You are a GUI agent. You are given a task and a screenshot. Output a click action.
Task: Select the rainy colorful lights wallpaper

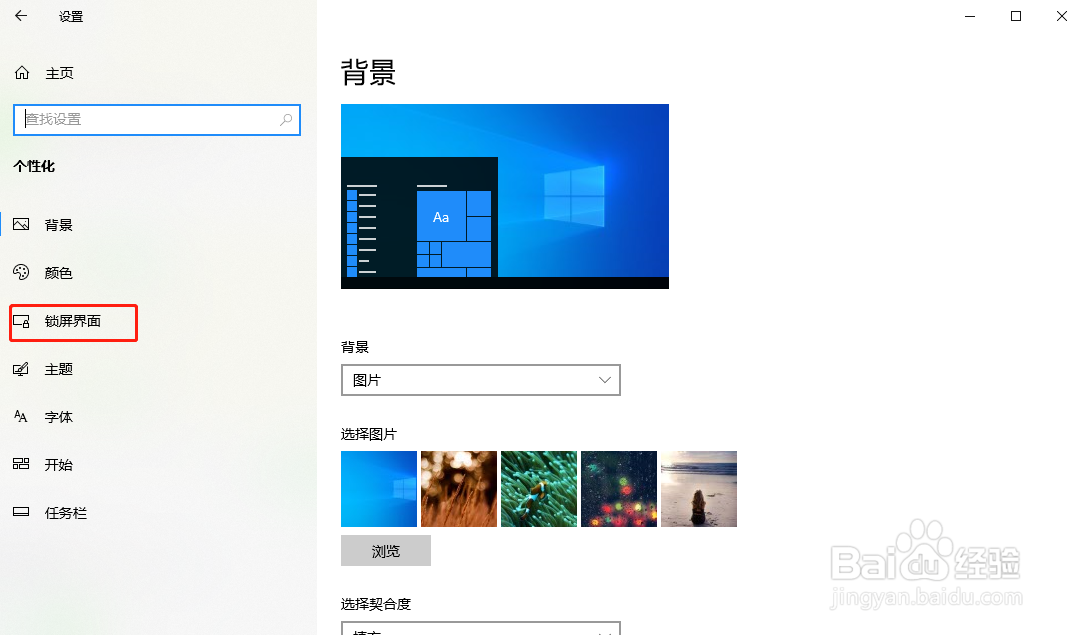619,489
